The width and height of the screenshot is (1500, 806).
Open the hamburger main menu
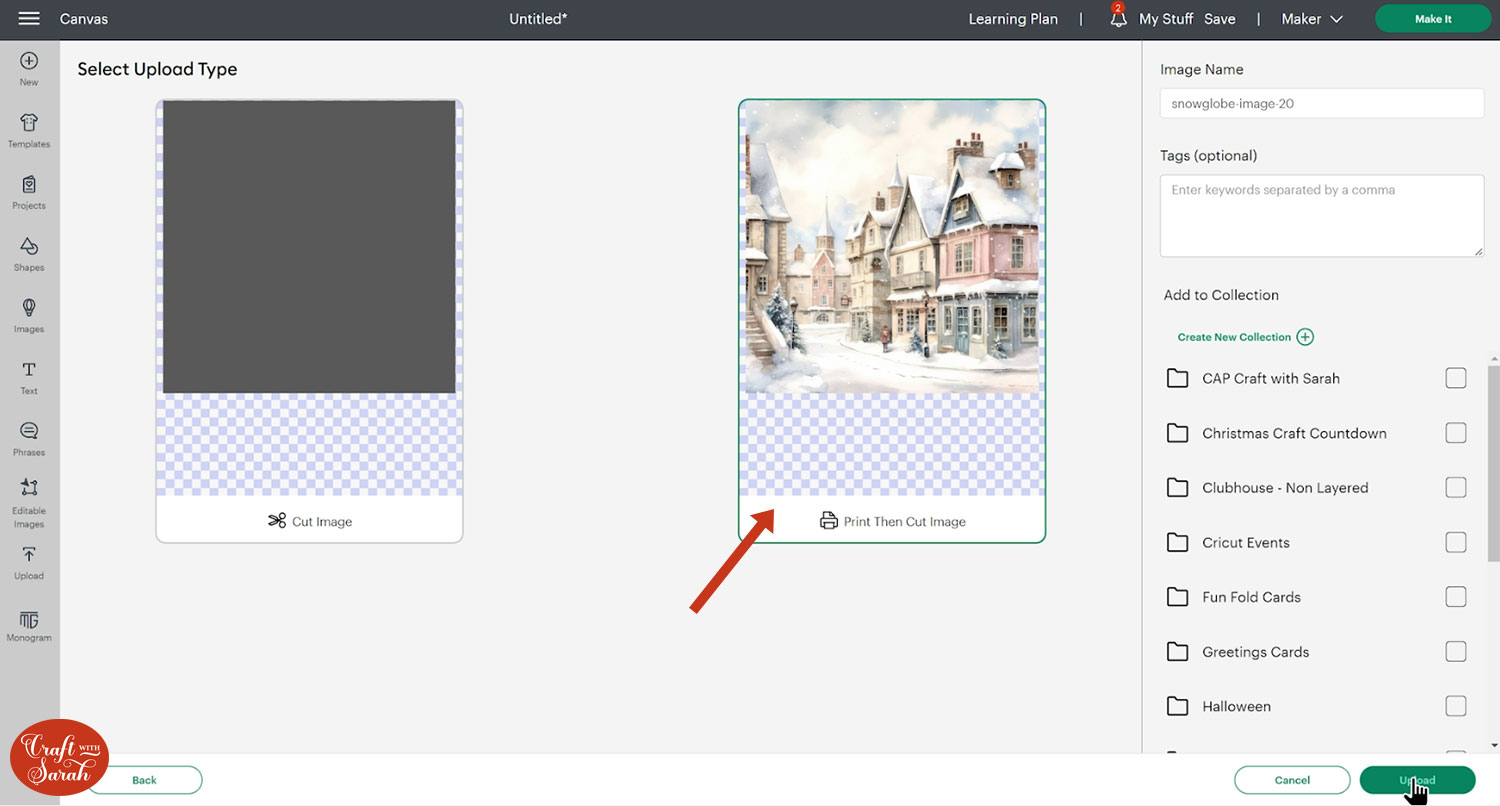pos(29,19)
